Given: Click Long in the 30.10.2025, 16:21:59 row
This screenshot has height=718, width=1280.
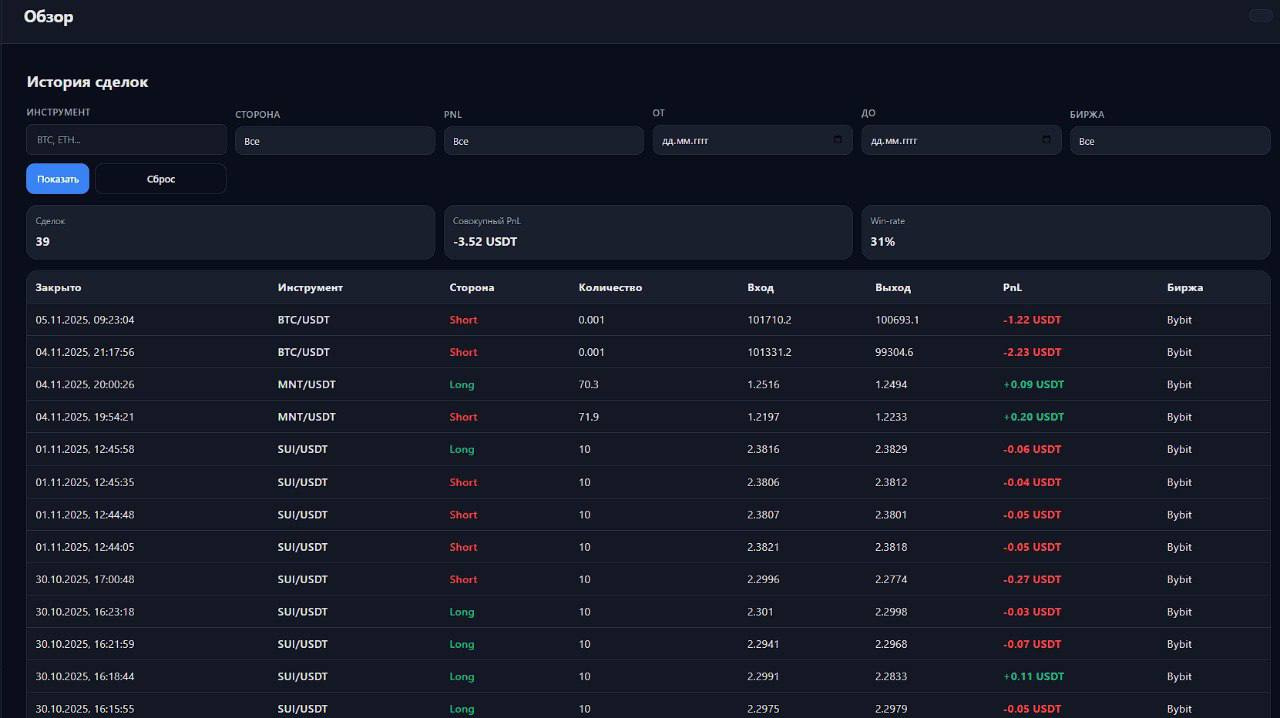Looking at the screenshot, I should [462, 644].
